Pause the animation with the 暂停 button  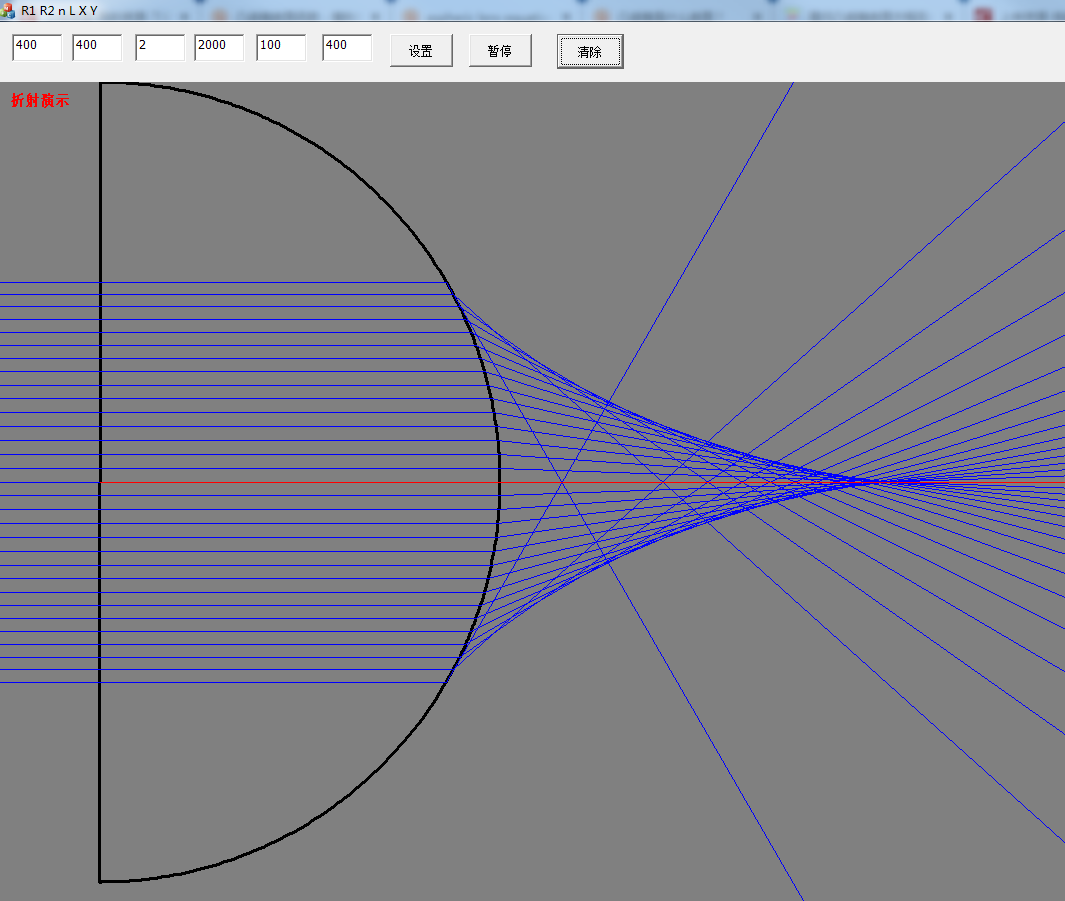point(500,51)
